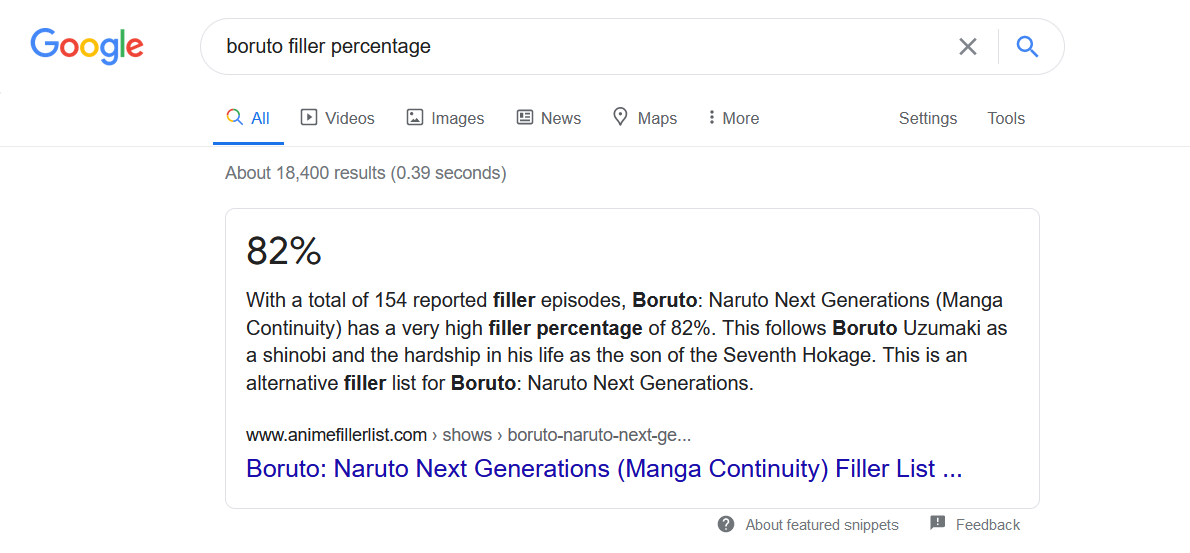Clear the search box with X icon
The image size is (1190, 553).
967,46
